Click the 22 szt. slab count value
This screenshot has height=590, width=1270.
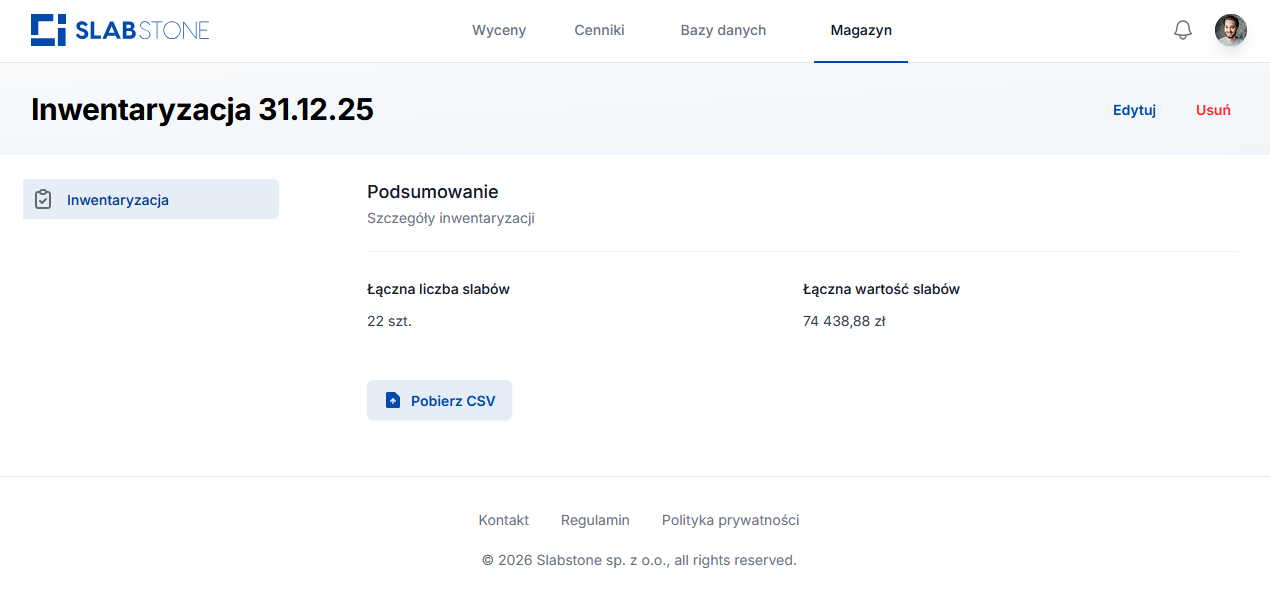coord(389,321)
